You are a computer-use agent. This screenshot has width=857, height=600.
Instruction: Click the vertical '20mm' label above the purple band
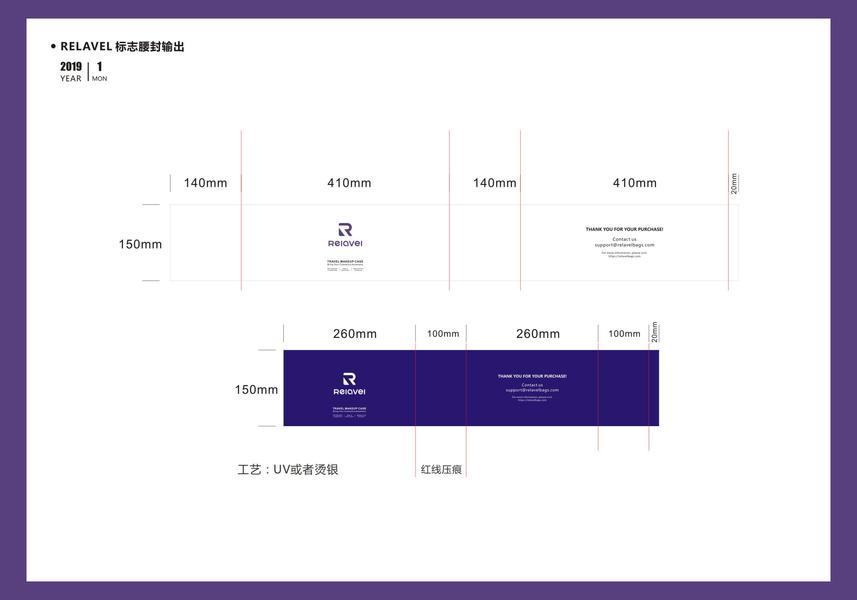(655, 332)
